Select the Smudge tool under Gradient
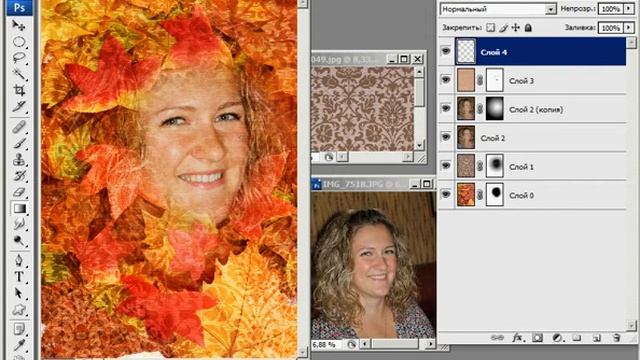The width and height of the screenshot is (640, 360). (x=19, y=224)
